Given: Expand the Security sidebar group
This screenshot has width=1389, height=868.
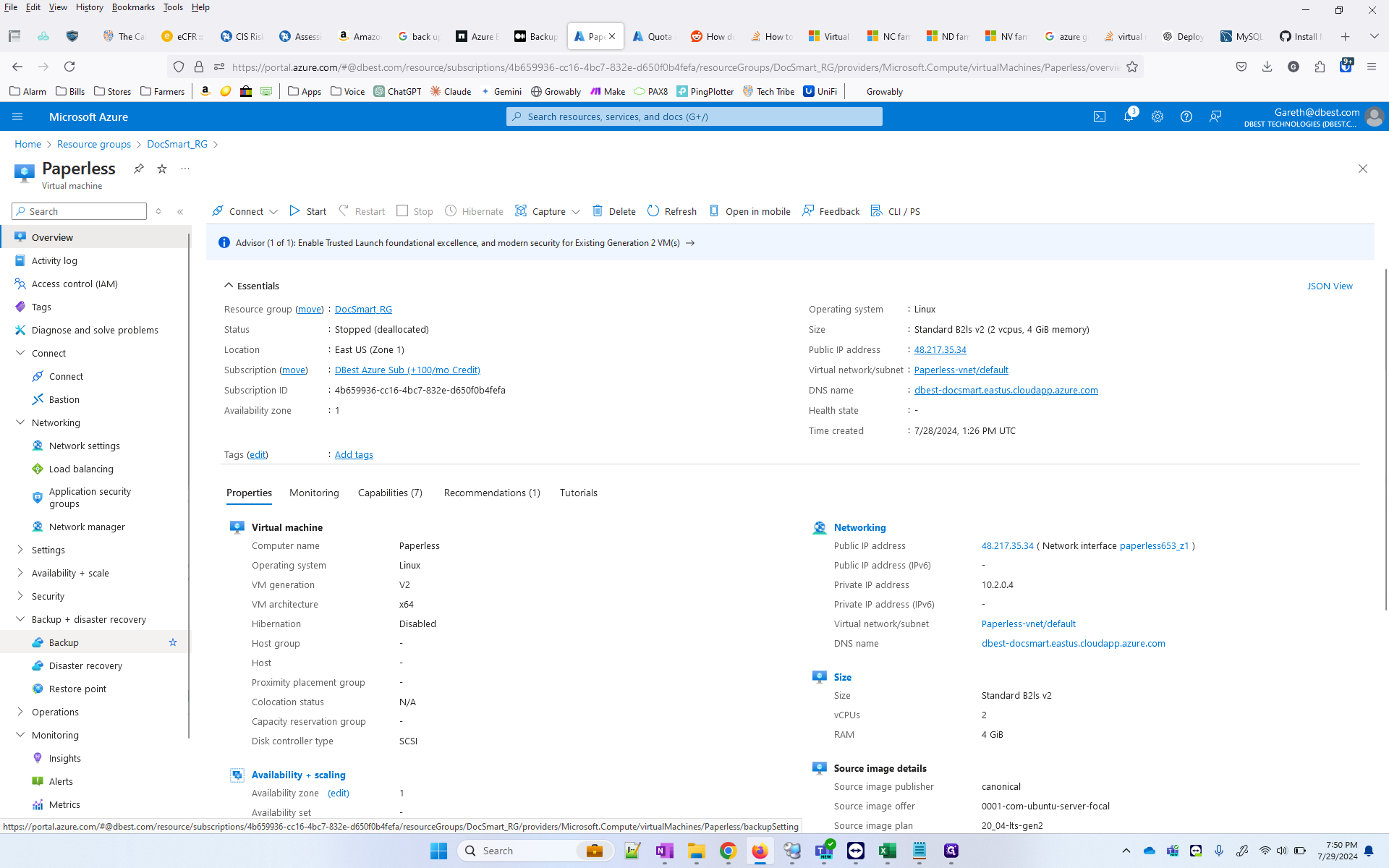Looking at the screenshot, I should [20, 596].
